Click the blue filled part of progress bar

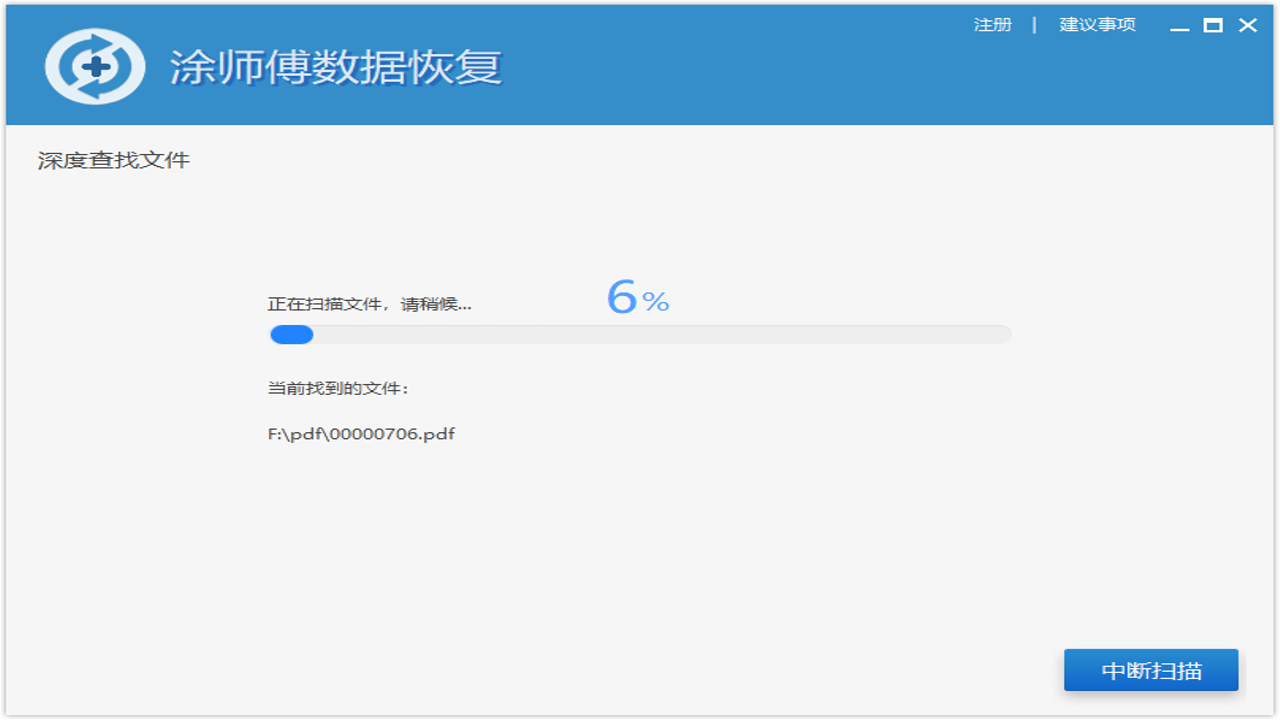[291, 335]
